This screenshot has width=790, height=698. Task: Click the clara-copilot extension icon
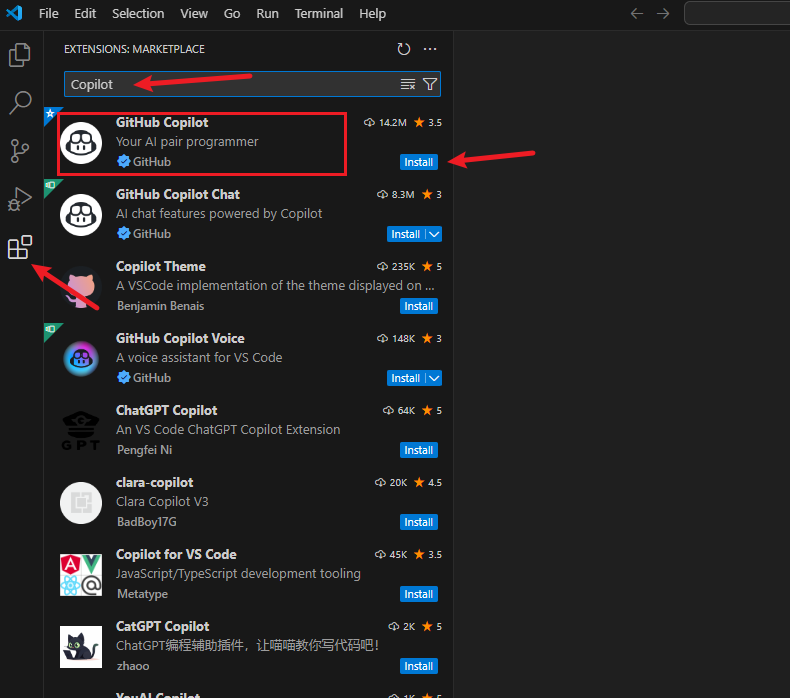pyautogui.click(x=81, y=503)
